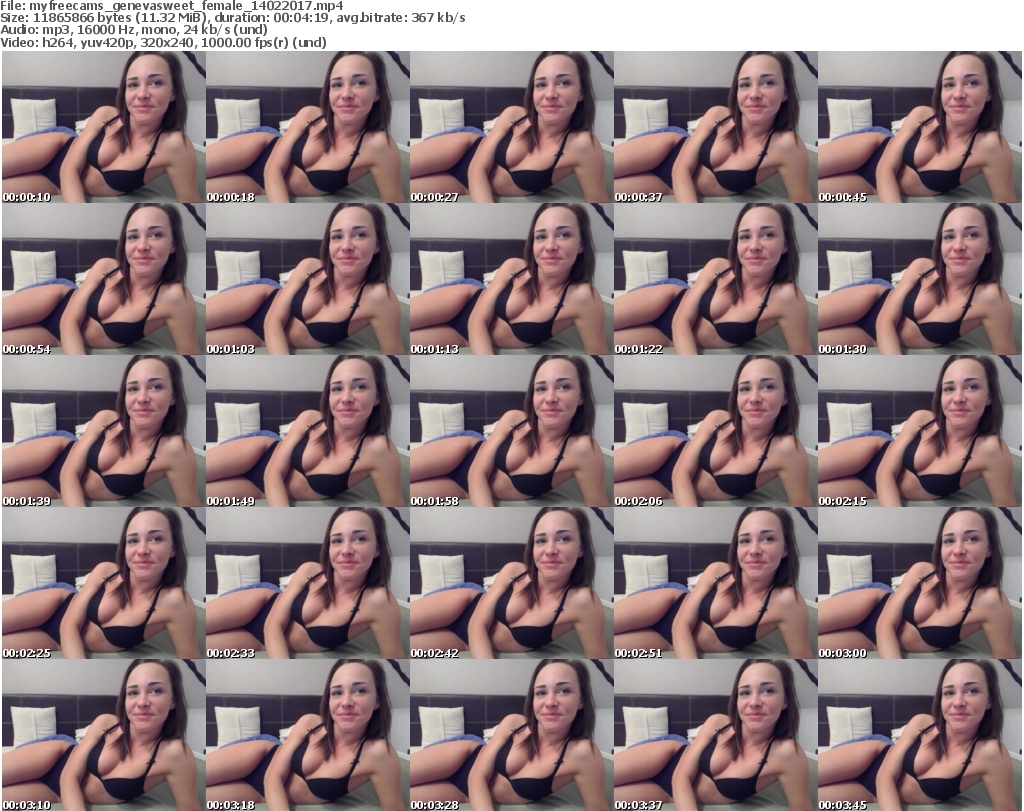The height and width of the screenshot is (811, 1024).
Task: Open the thumbnail at 00:03:28
Action: click(x=511, y=735)
